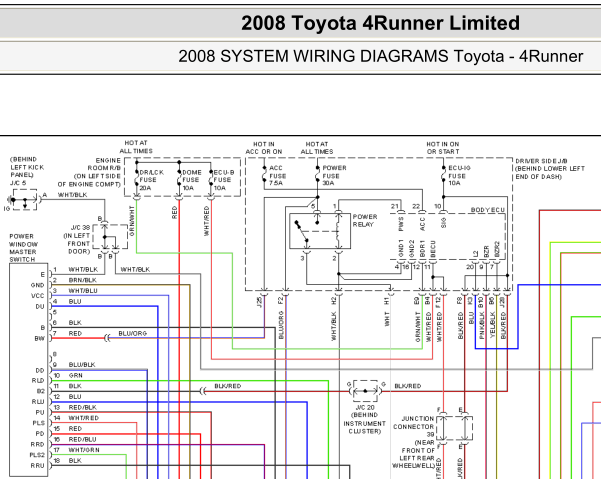
Task: Select the "BLU/BLK" wire label at pin 9
Action: (x=82, y=364)
